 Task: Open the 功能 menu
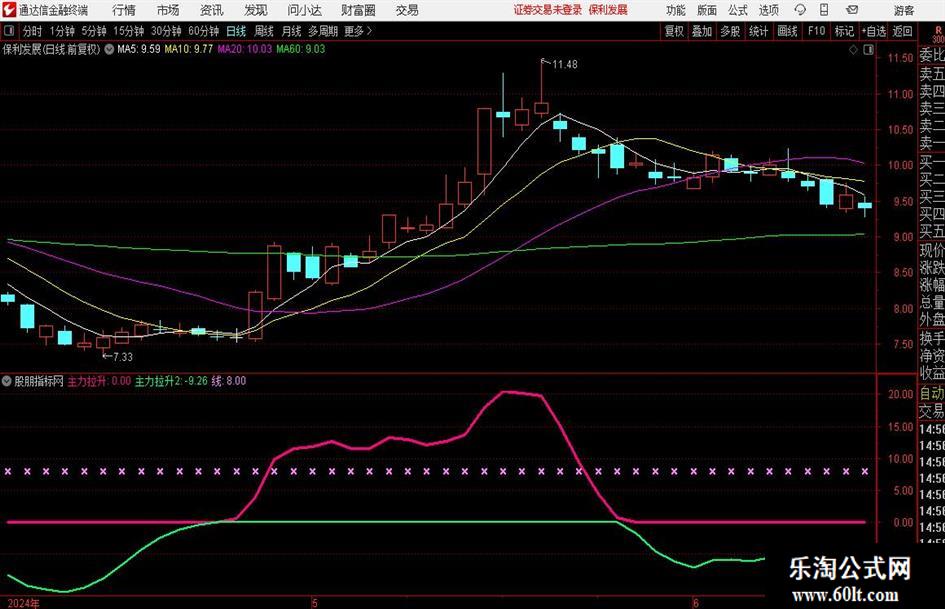[x=676, y=10]
